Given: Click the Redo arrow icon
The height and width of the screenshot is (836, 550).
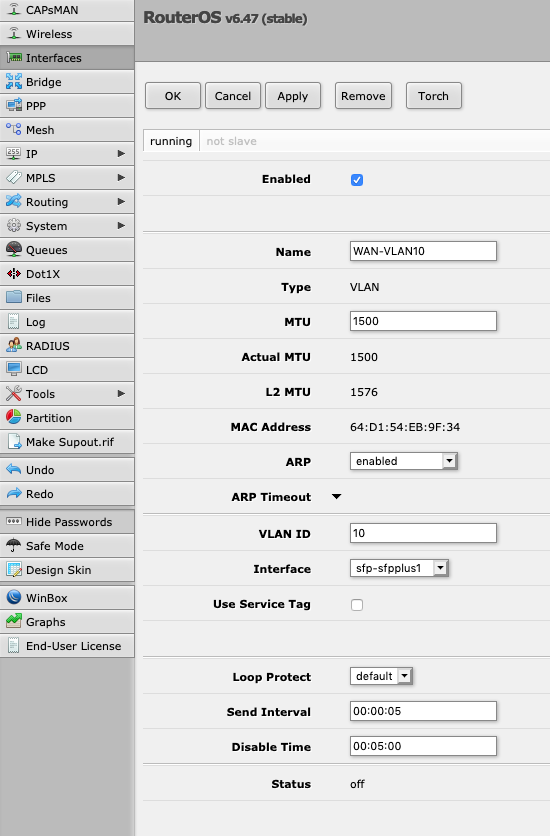Looking at the screenshot, I should (14, 494).
